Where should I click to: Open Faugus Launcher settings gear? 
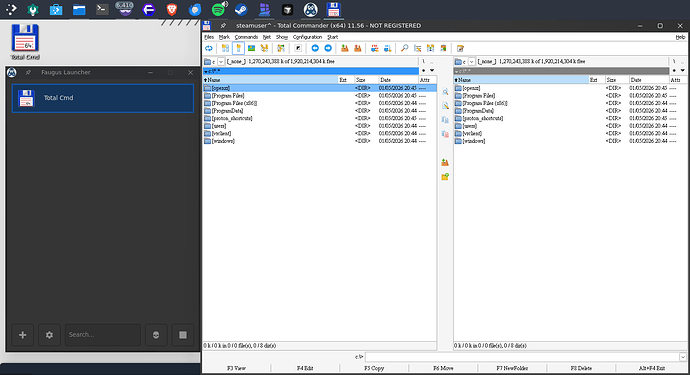(49, 335)
